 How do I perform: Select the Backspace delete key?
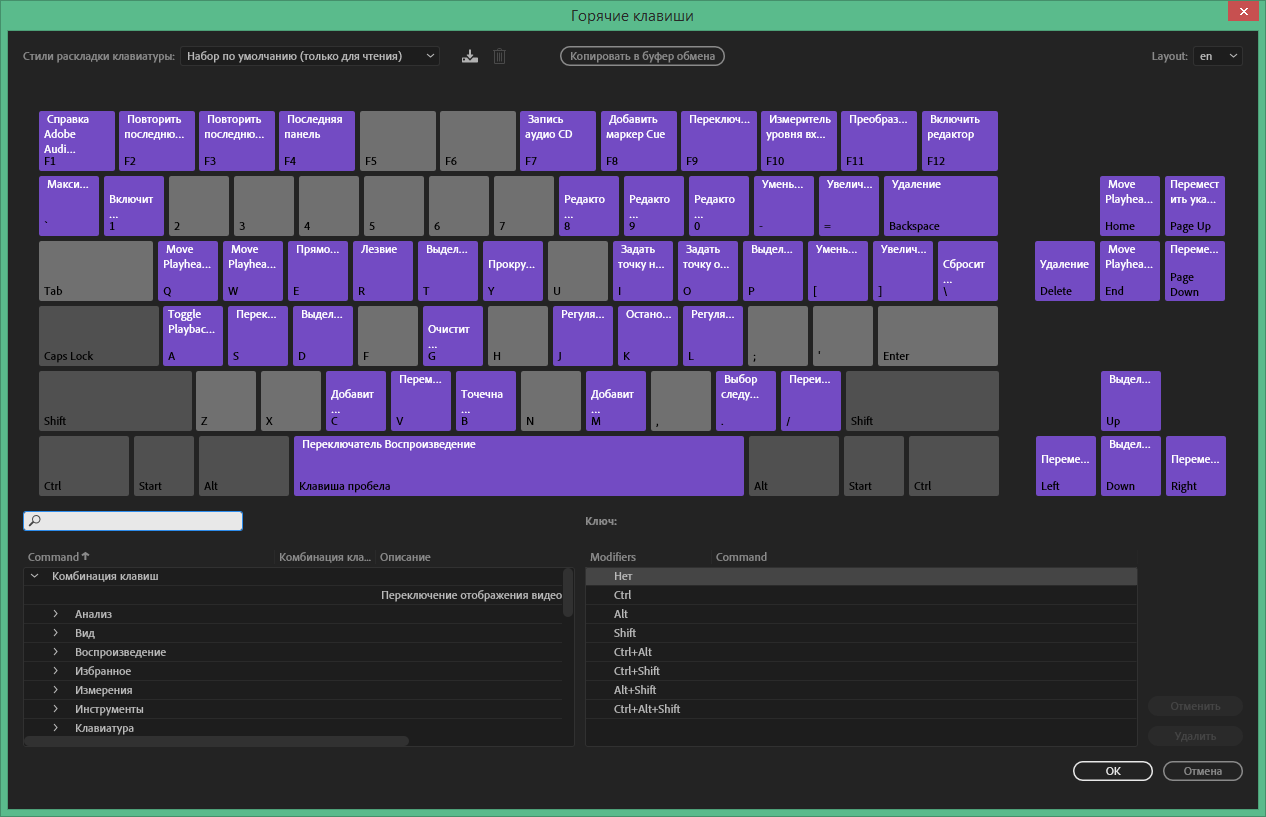(x=940, y=206)
